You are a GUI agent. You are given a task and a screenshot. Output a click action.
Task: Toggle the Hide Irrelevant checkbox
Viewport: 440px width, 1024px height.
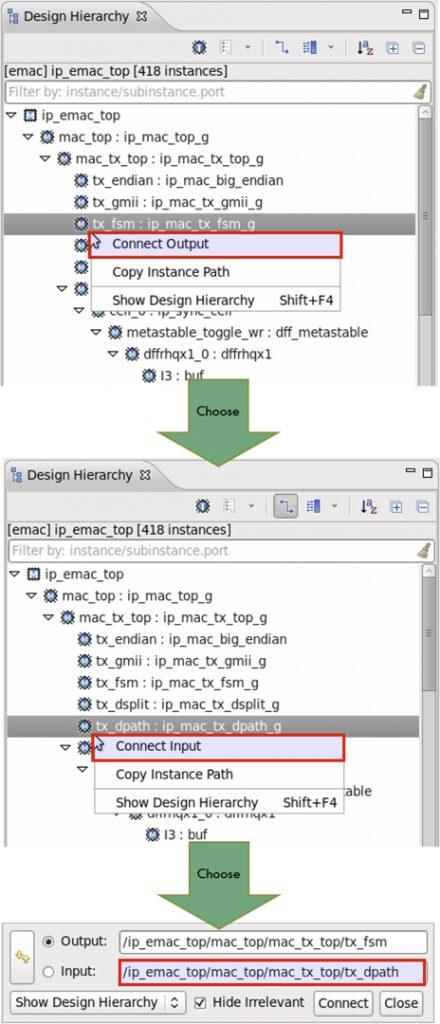pyautogui.click(x=201, y=1002)
